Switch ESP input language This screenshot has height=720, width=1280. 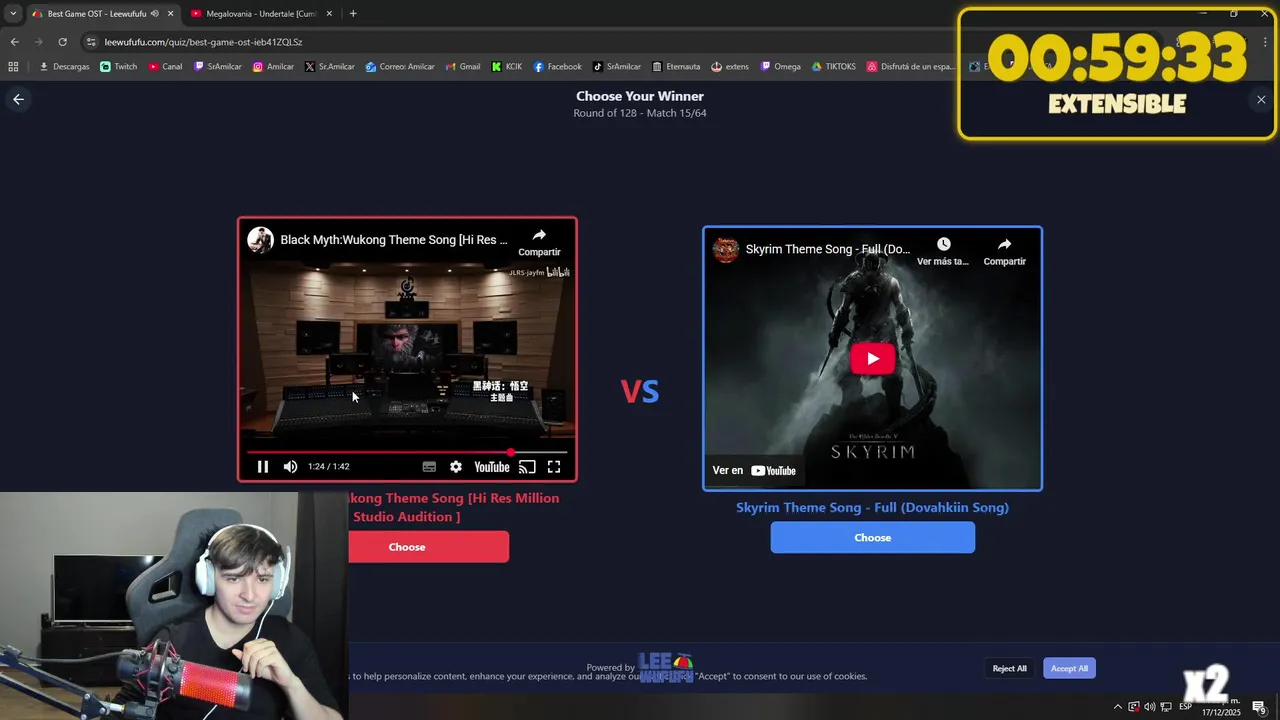click(1185, 707)
